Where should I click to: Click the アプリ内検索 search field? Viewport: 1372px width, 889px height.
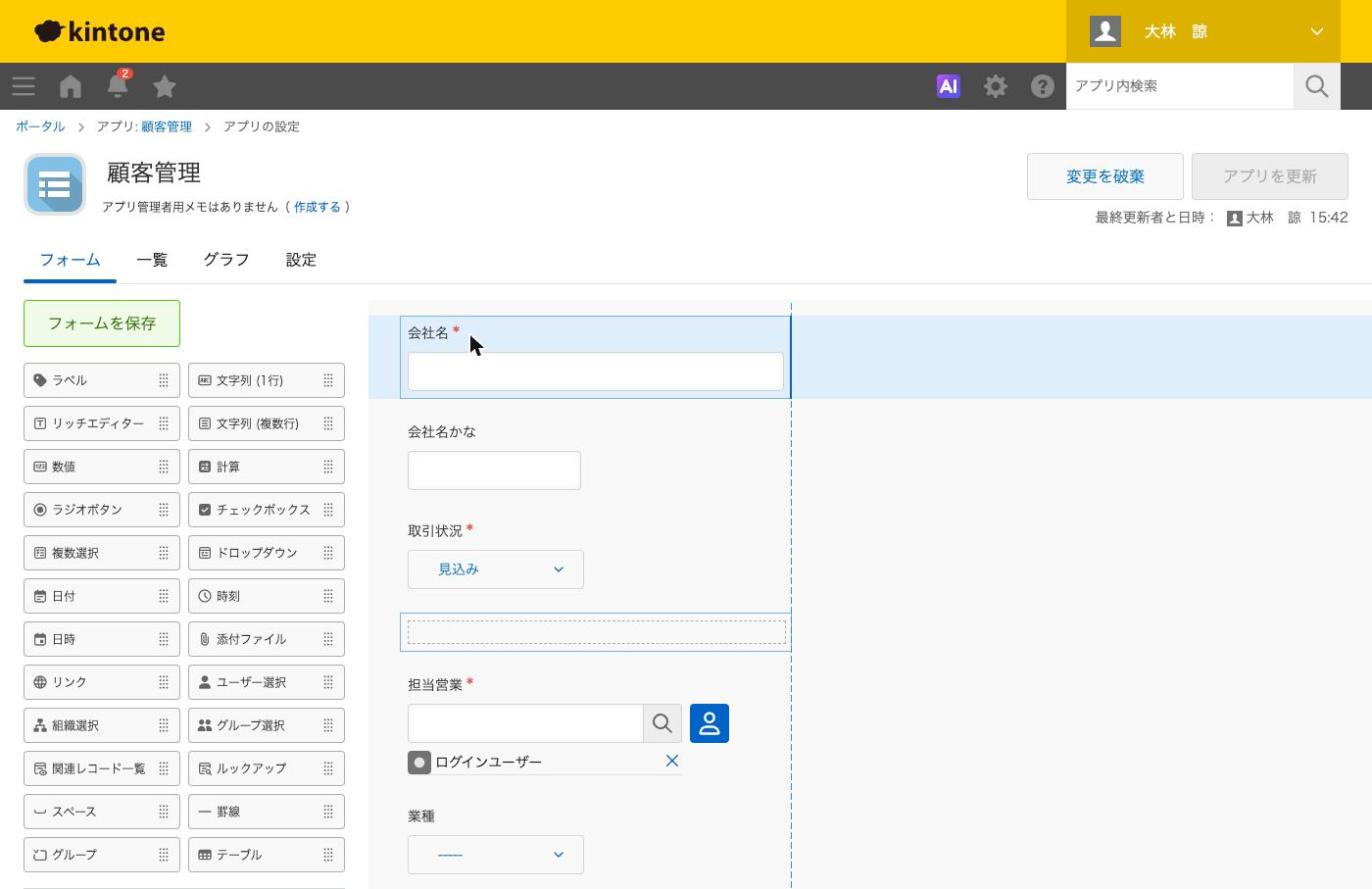[1180, 87]
